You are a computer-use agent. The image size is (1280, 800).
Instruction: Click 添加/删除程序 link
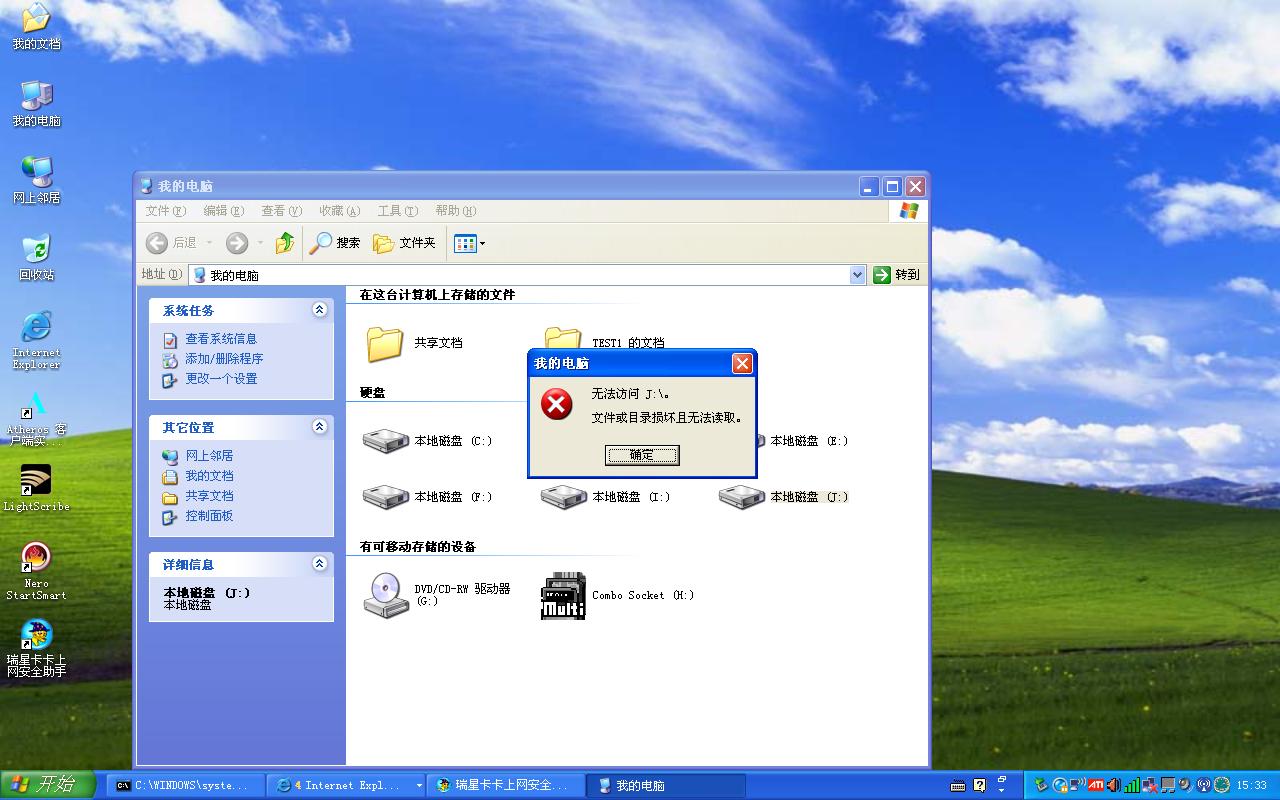224,359
